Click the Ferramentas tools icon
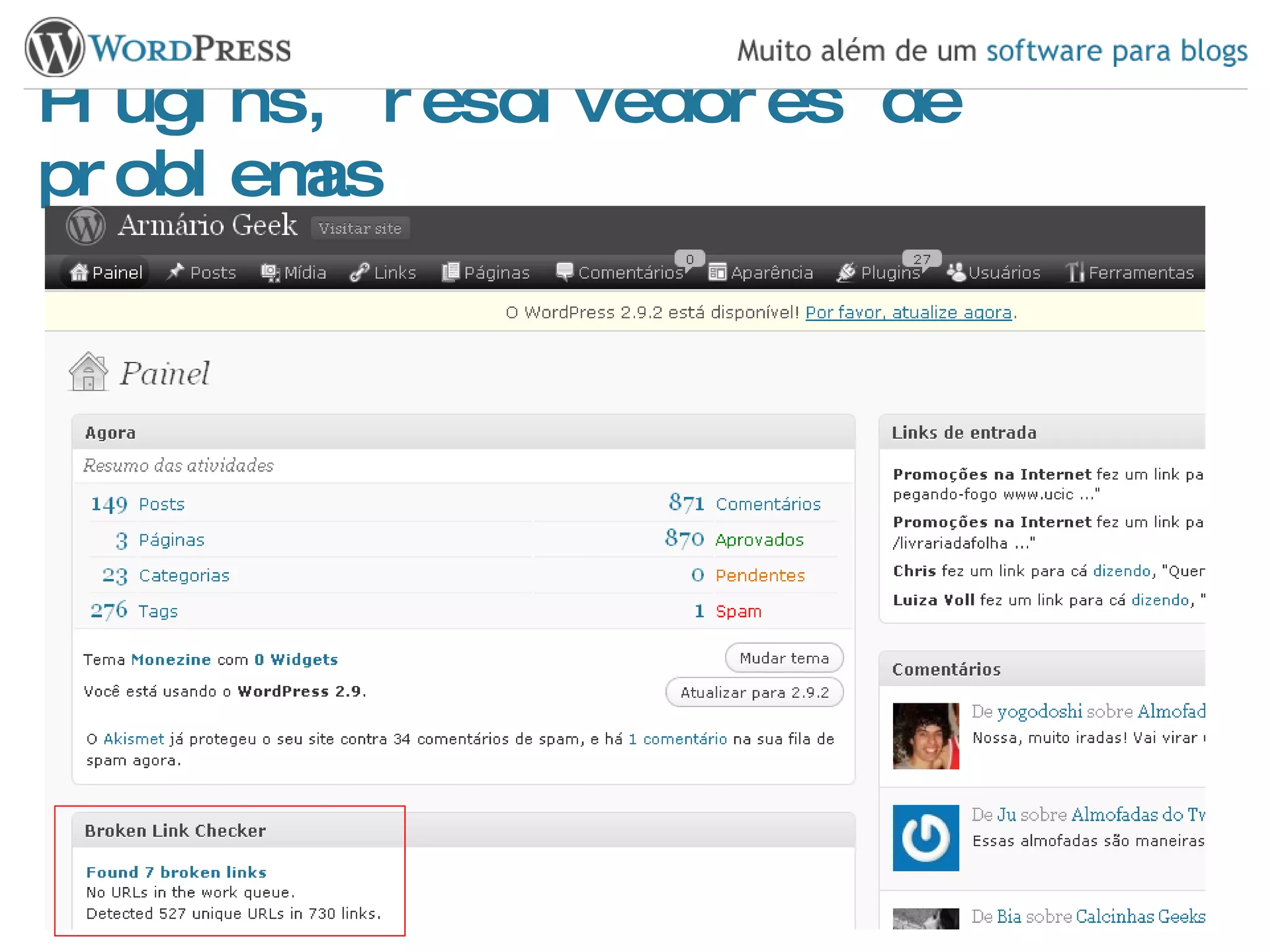 (1075, 272)
